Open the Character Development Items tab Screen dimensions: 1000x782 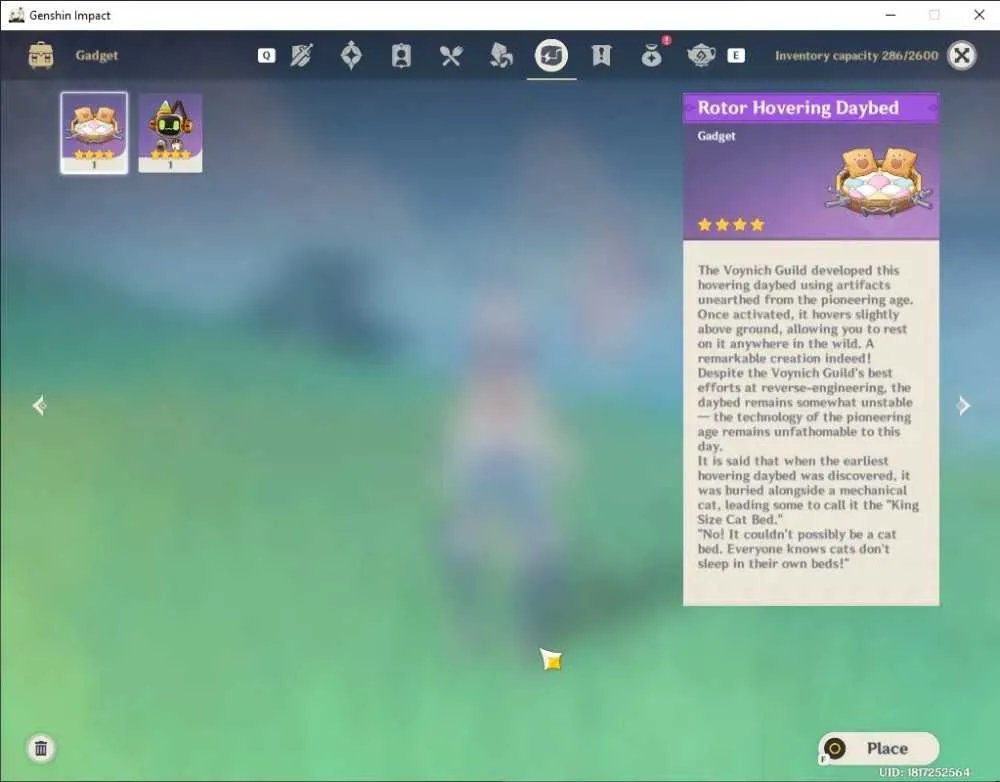click(x=401, y=55)
